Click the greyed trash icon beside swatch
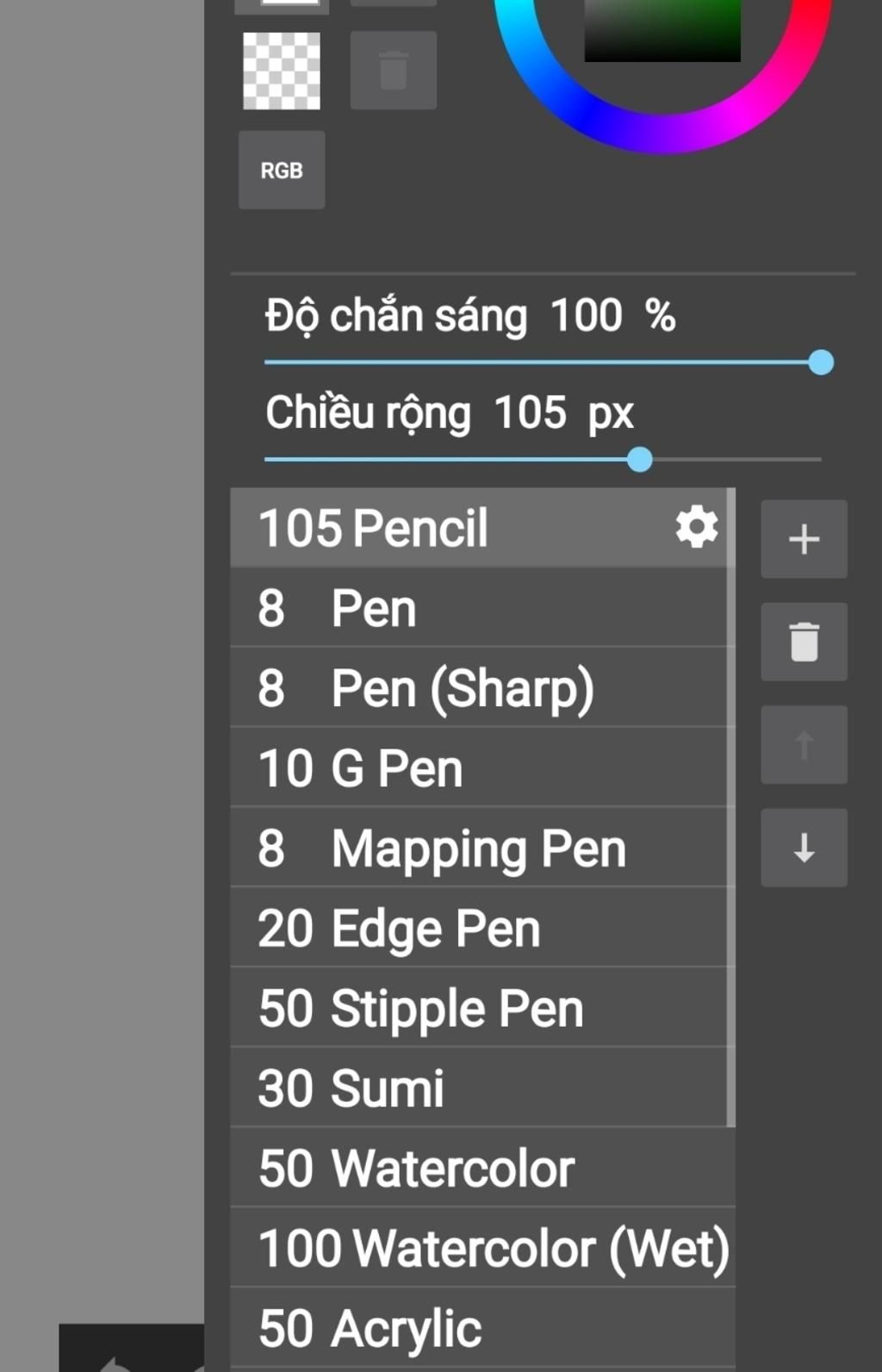Viewport: 882px width, 1372px height. [x=394, y=71]
